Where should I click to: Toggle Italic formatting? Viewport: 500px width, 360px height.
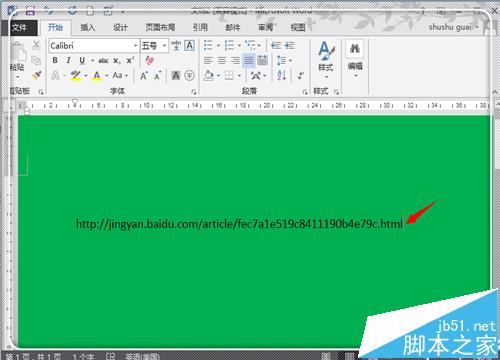[x=69, y=61]
